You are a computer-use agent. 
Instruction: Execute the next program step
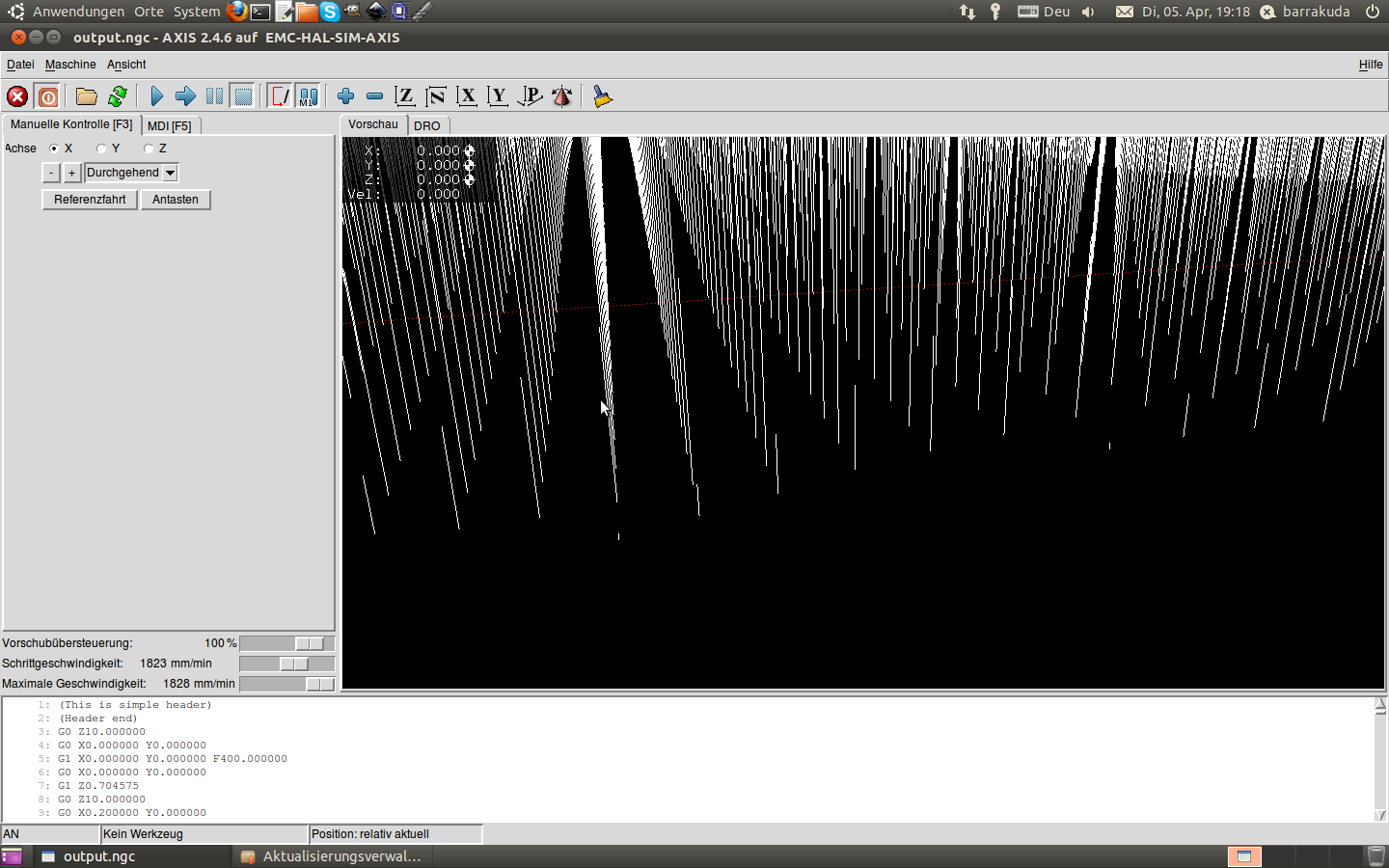pos(185,96)
